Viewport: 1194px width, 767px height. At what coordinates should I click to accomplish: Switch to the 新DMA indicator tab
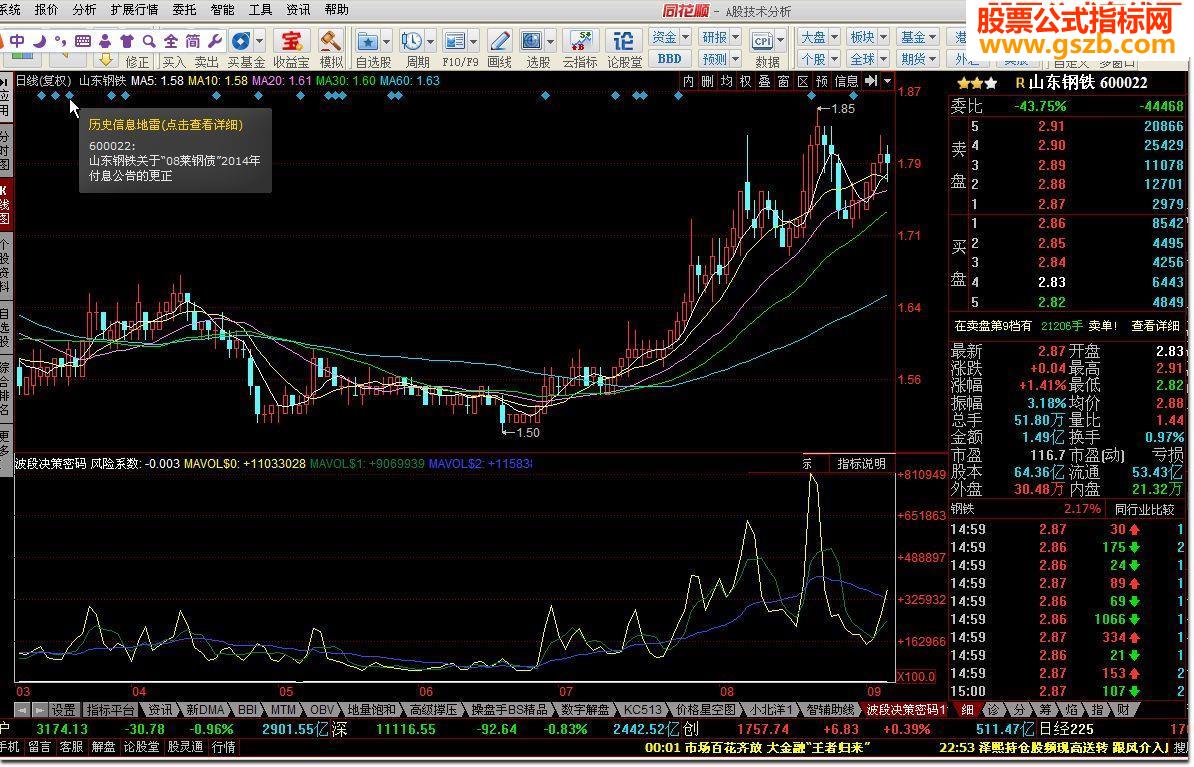[205, 710]
